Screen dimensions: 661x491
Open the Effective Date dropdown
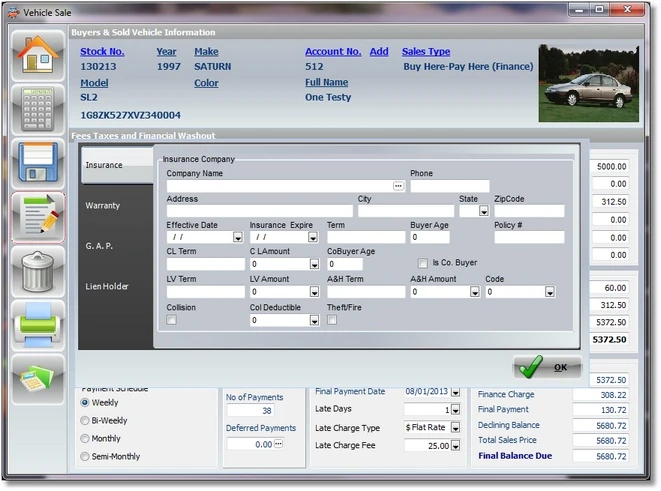[x=238, y=238]
